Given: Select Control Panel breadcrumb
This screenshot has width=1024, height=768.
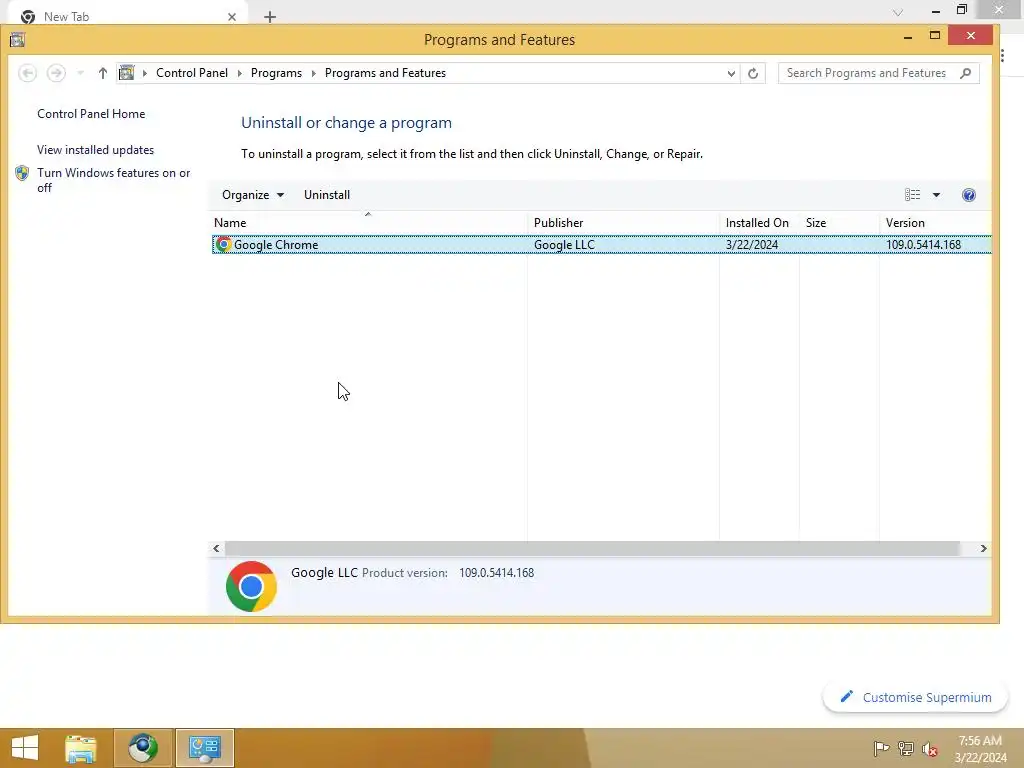Looking at the screenshot, I should [192, 73].
